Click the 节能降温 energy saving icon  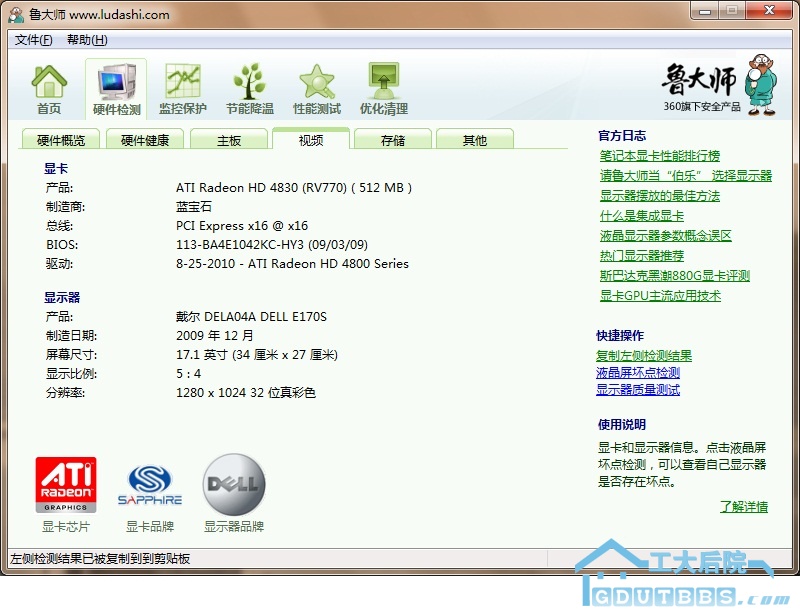pos(249,89)
